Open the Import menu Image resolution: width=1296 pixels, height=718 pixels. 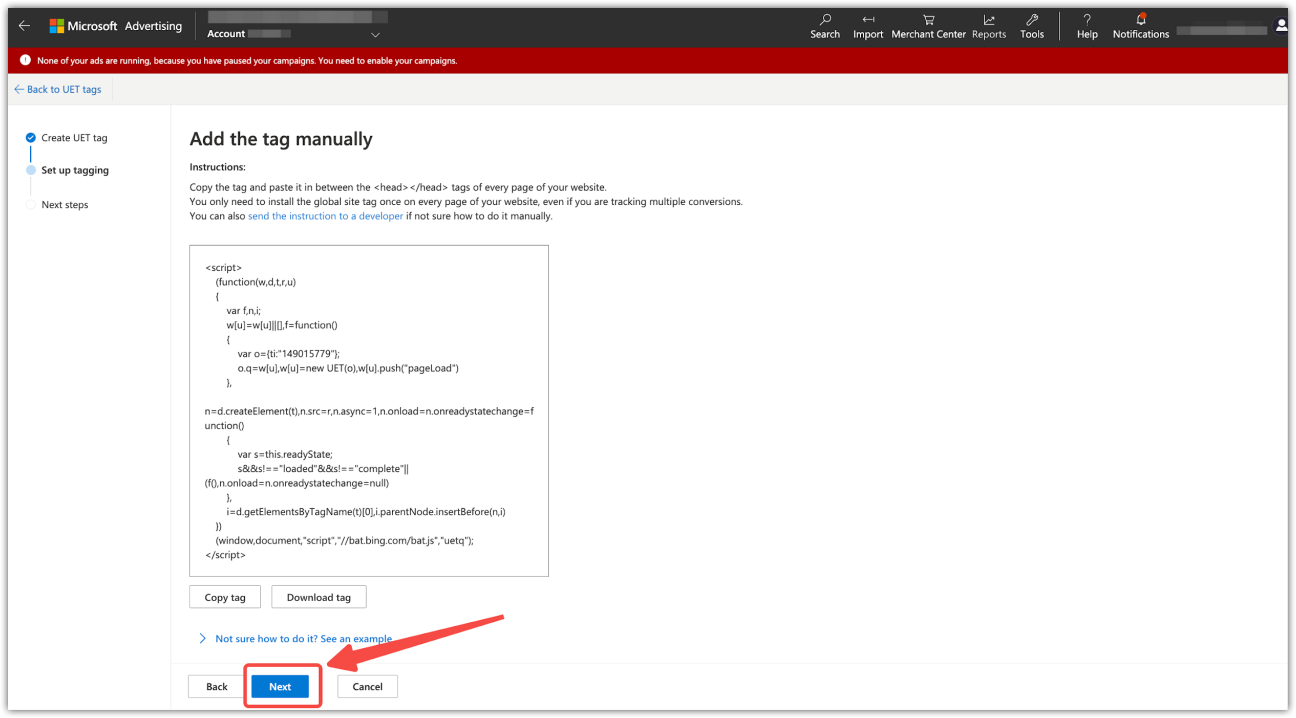868,26
